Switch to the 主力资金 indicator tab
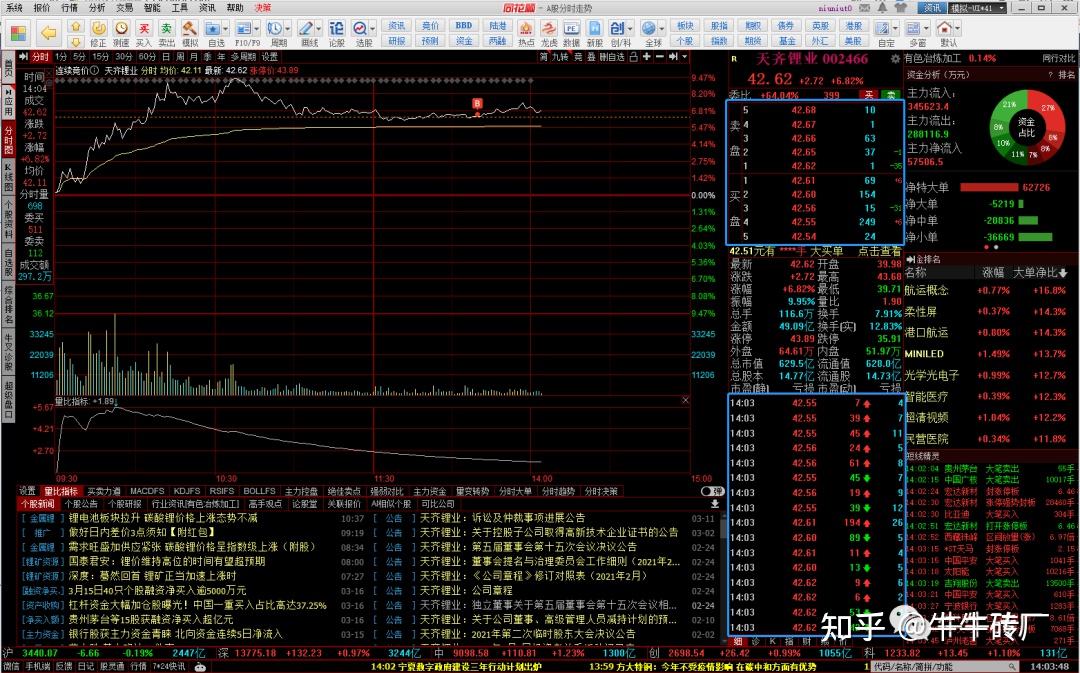The height and width of the screenshot is (673, 1080). point(429,491)
